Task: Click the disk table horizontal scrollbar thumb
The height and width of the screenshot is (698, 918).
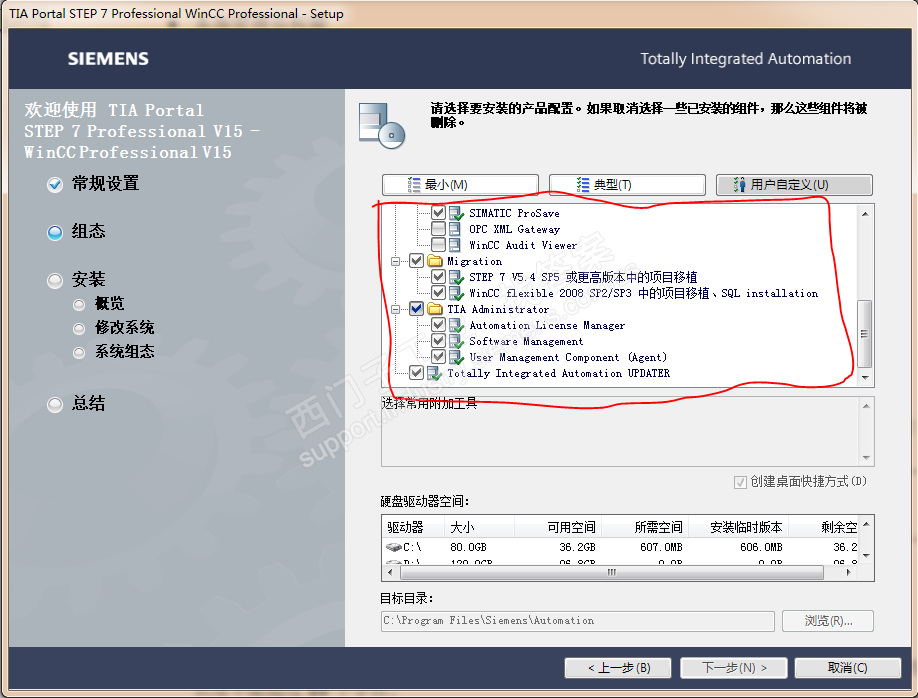Action: click(611, 573)
